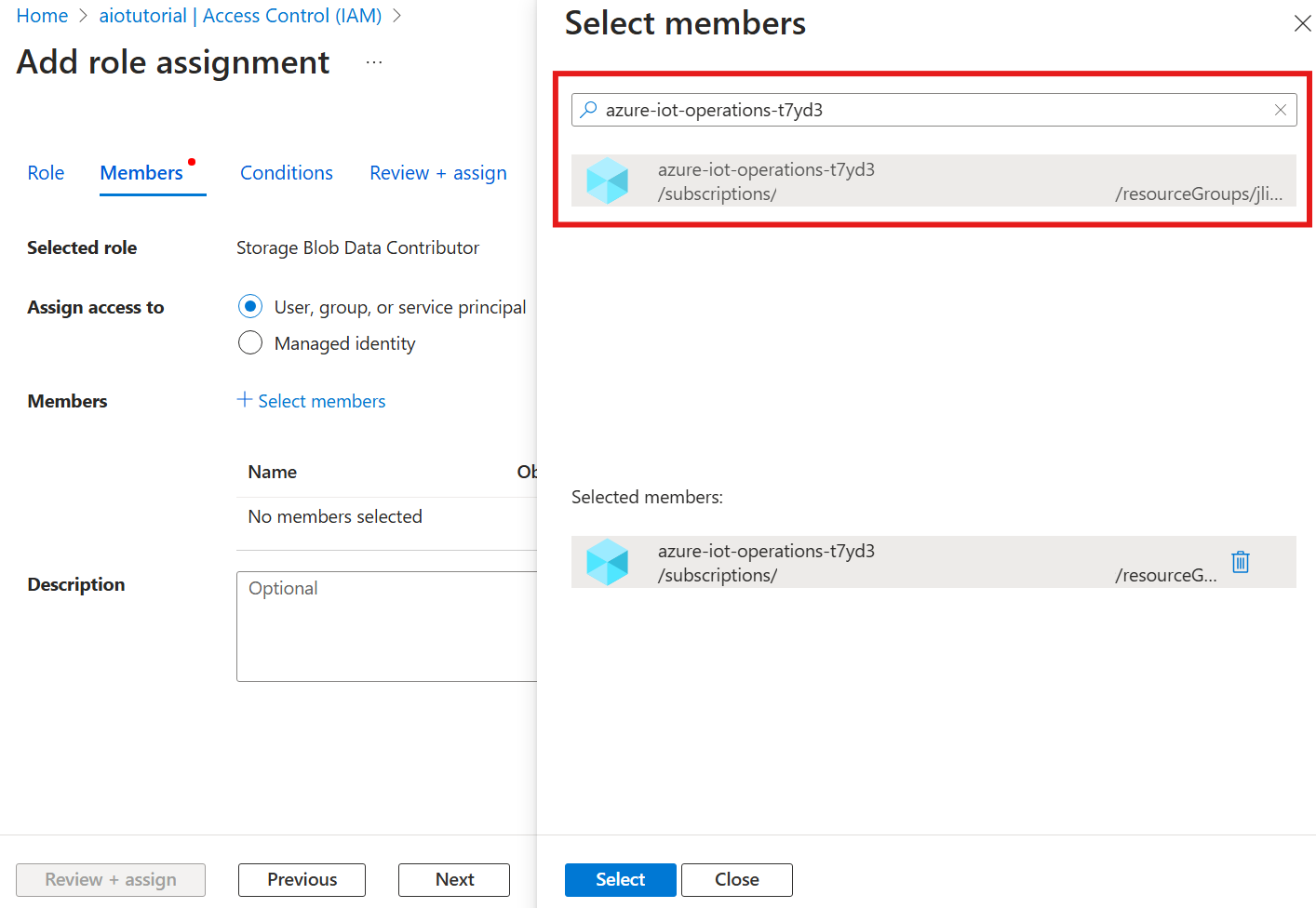Select User, group, or service principal option
1316x908 pixels.
tap(250, 306)
